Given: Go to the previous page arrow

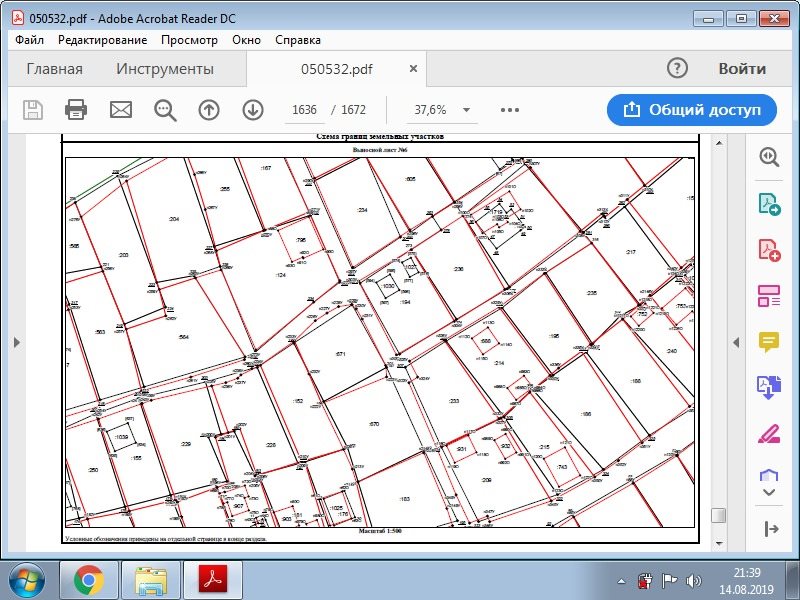Looking at the screenshot, I should point(209,110).
